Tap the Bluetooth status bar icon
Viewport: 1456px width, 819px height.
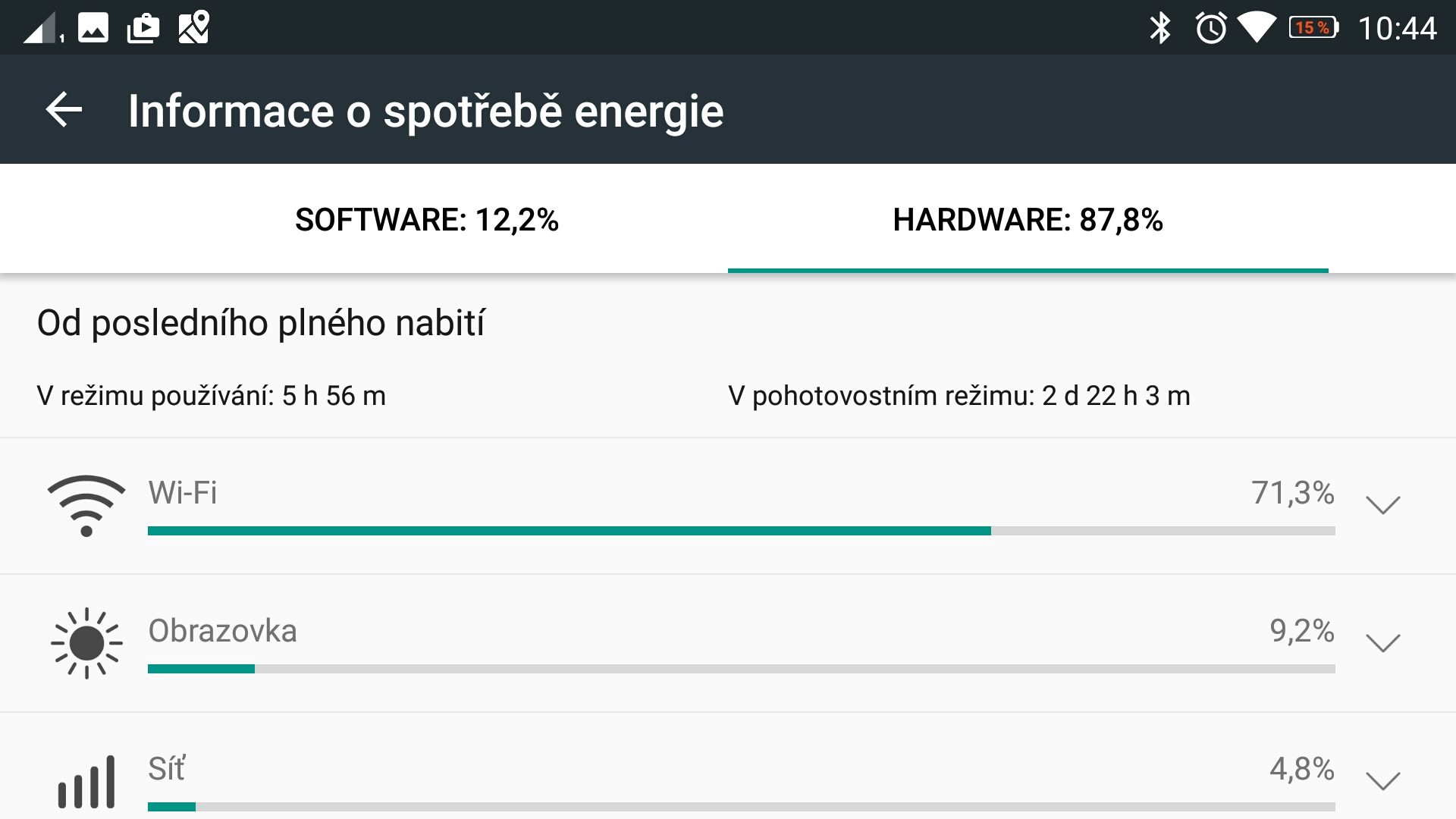click(x=1160, y=28)
